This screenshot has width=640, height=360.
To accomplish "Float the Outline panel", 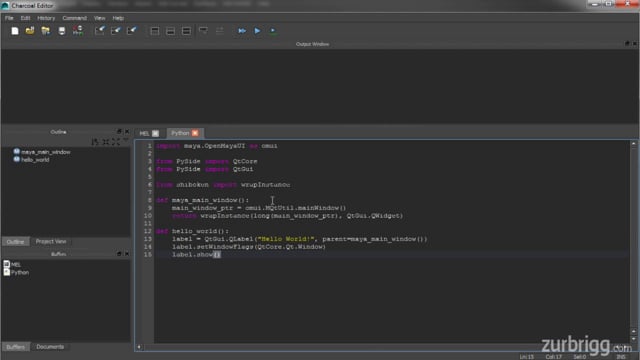I will click(119, 131).
